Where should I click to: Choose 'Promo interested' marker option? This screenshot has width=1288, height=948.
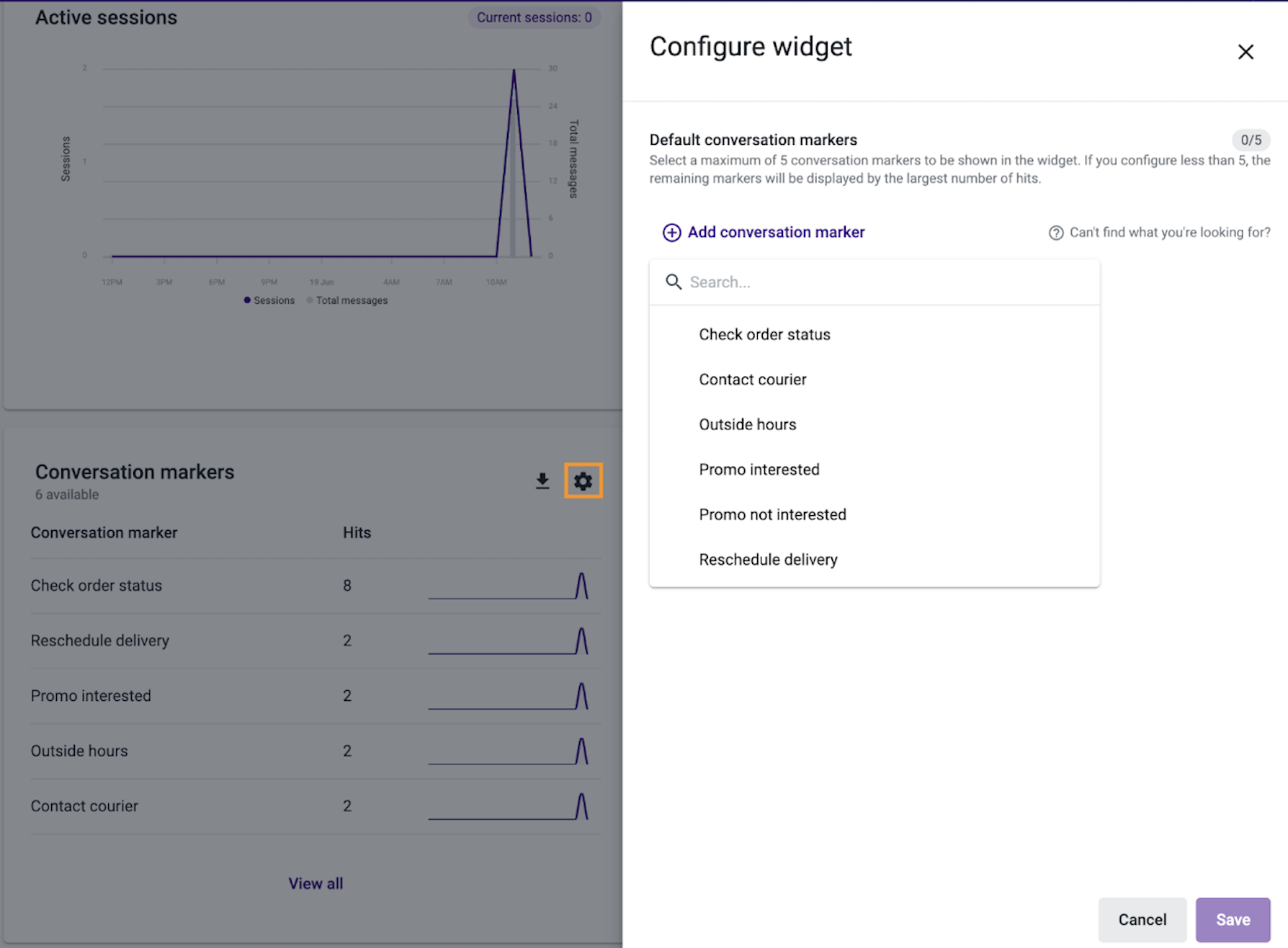pos(759,470)
